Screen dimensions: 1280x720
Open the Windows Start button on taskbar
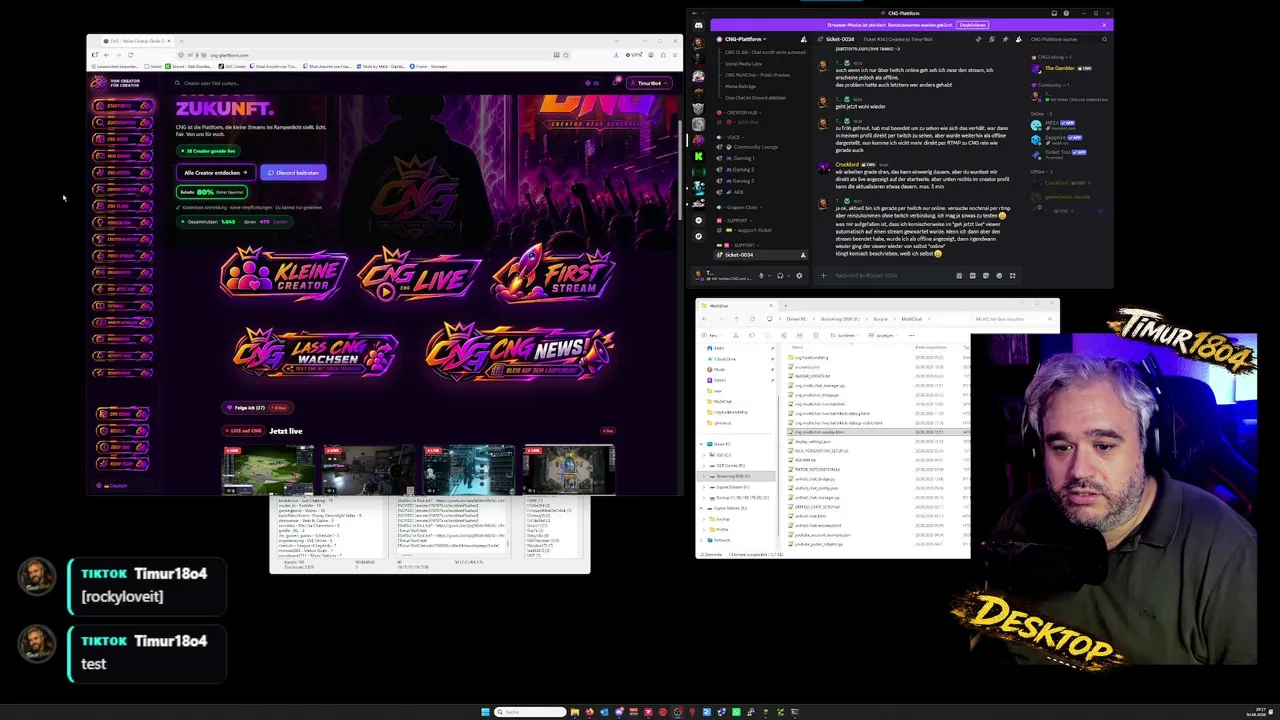click(x=485, y=712)
